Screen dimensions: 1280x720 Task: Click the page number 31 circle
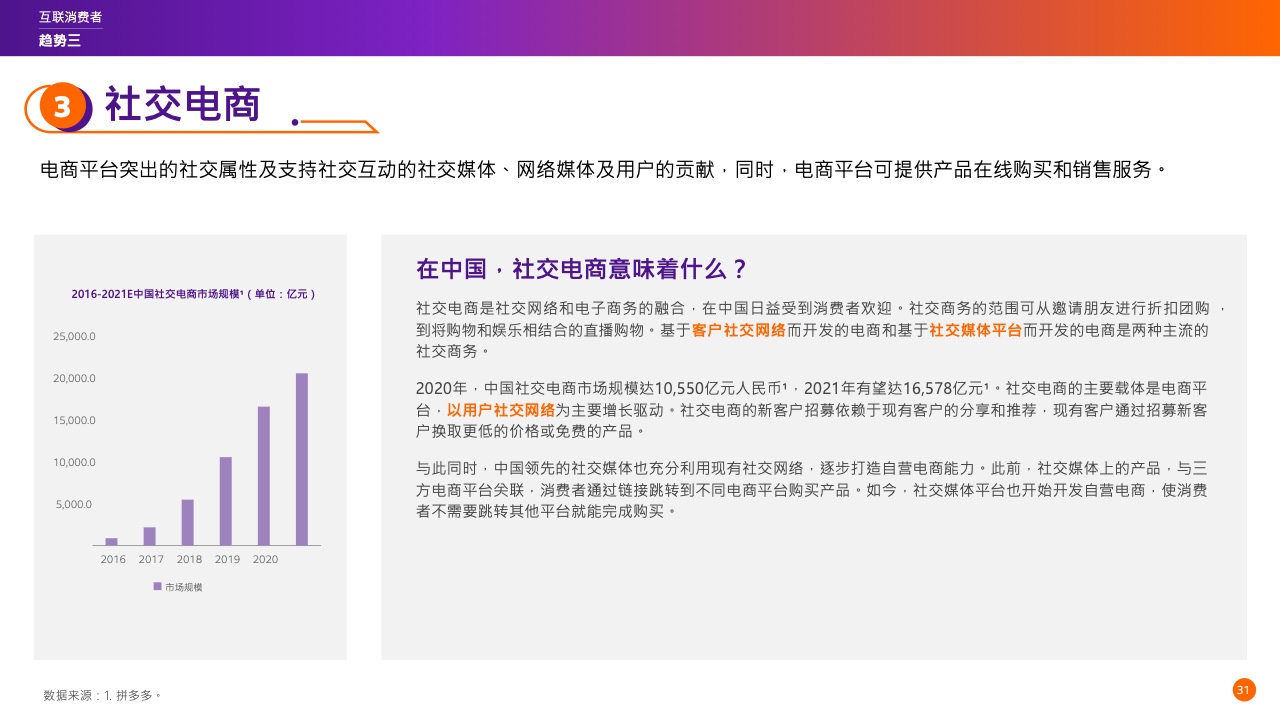coord(1244,690)
